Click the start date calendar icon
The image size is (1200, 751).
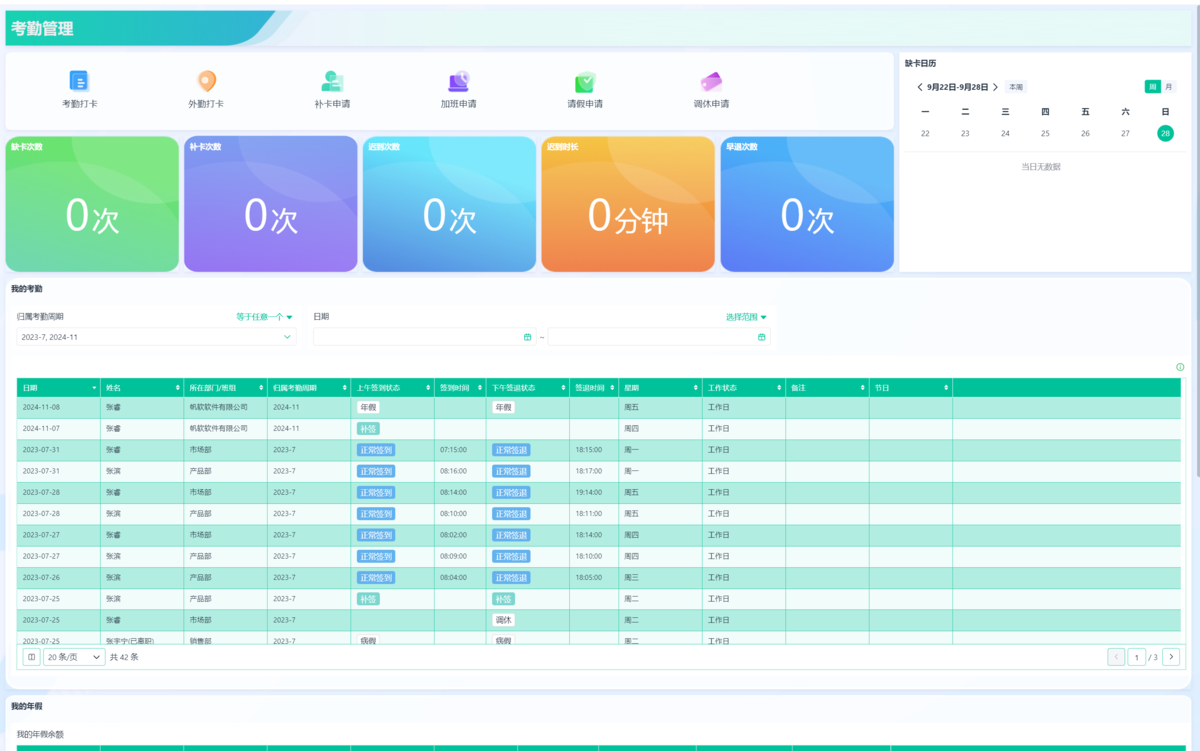[x=528, y=337]
